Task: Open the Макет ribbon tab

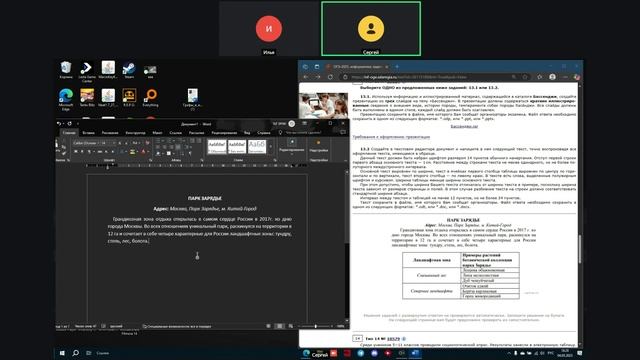Action: pyautogui.click(x=157, y=133)
